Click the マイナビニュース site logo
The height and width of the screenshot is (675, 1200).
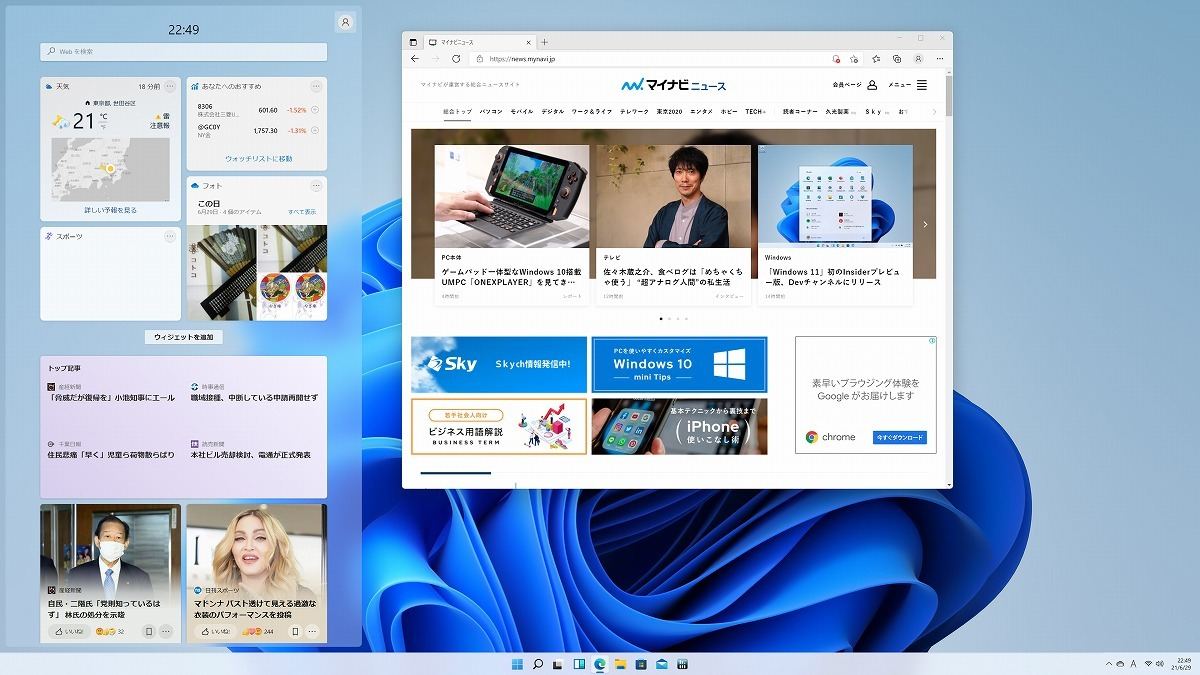[x=673, y=85]
